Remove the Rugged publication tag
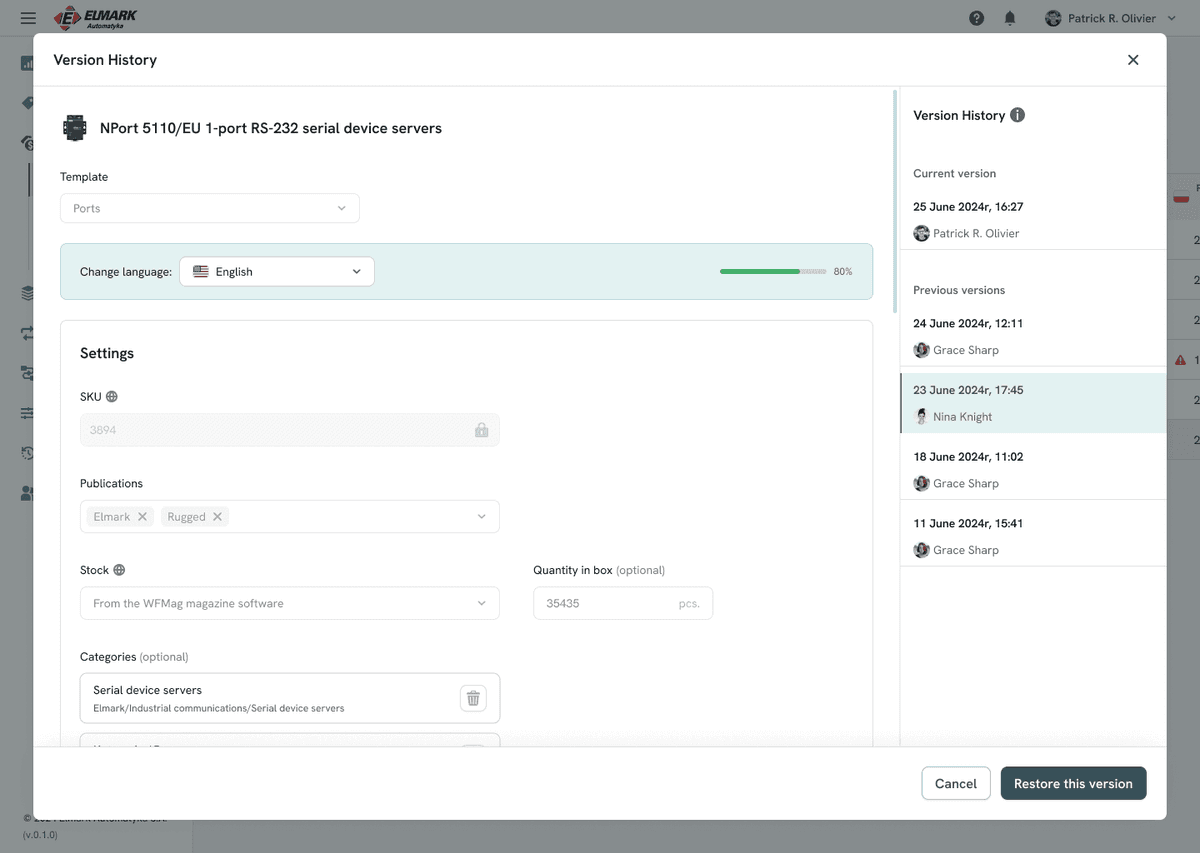 [x=217, y=516]
